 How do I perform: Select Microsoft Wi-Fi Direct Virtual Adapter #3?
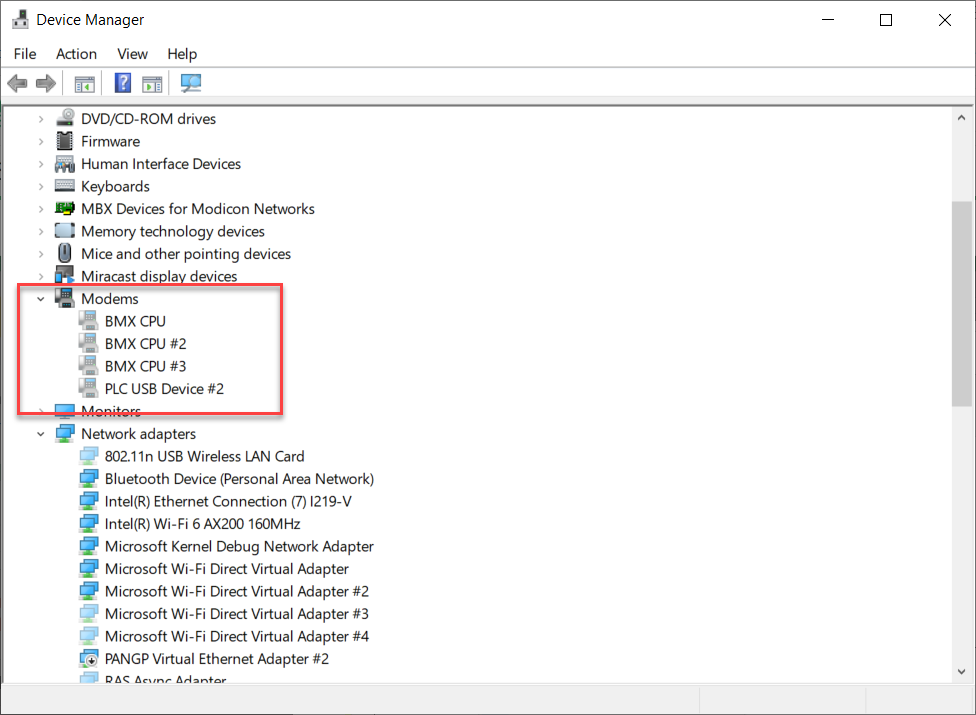click(237, 614)
